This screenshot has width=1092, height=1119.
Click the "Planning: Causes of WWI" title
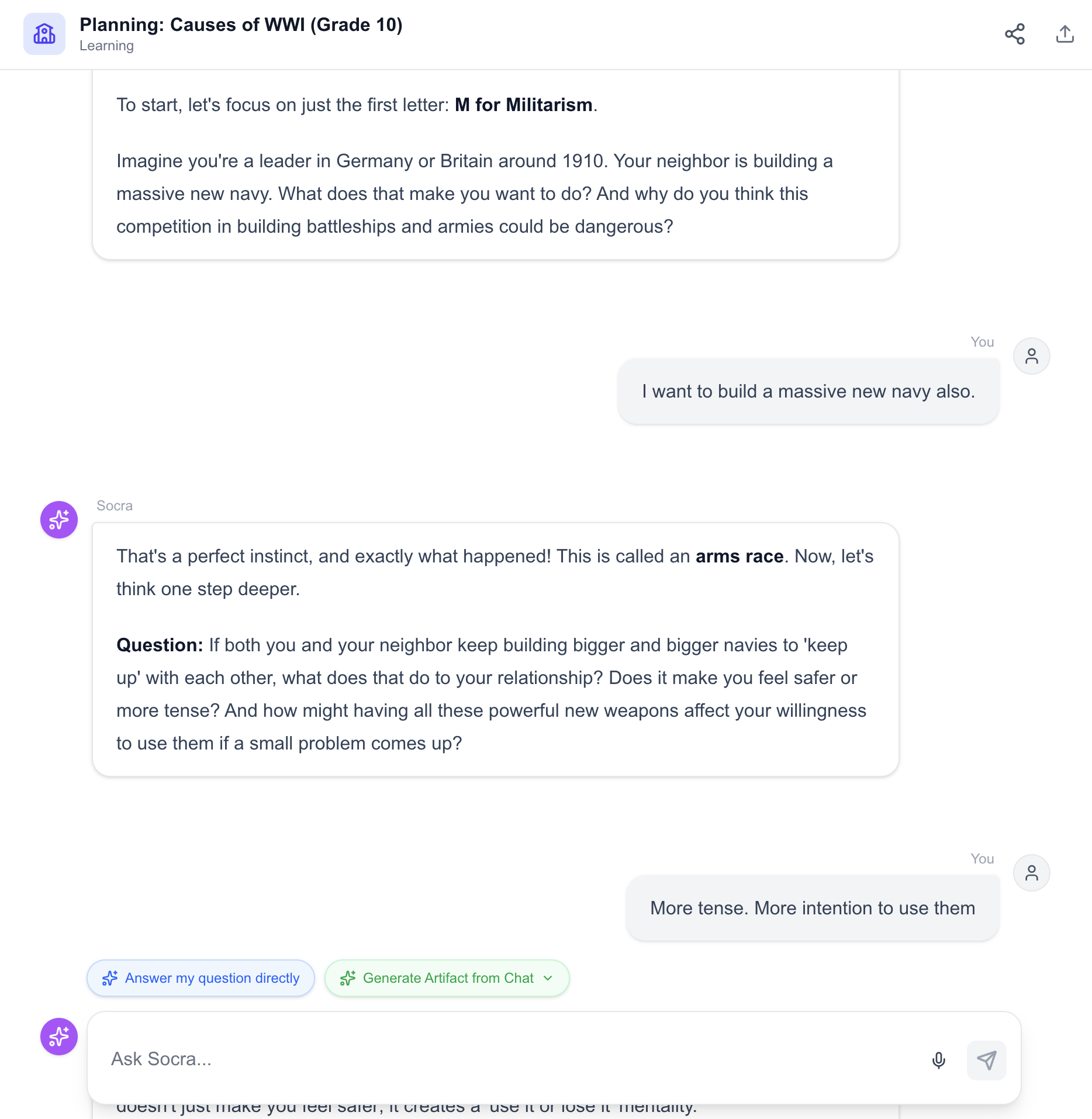241,25
